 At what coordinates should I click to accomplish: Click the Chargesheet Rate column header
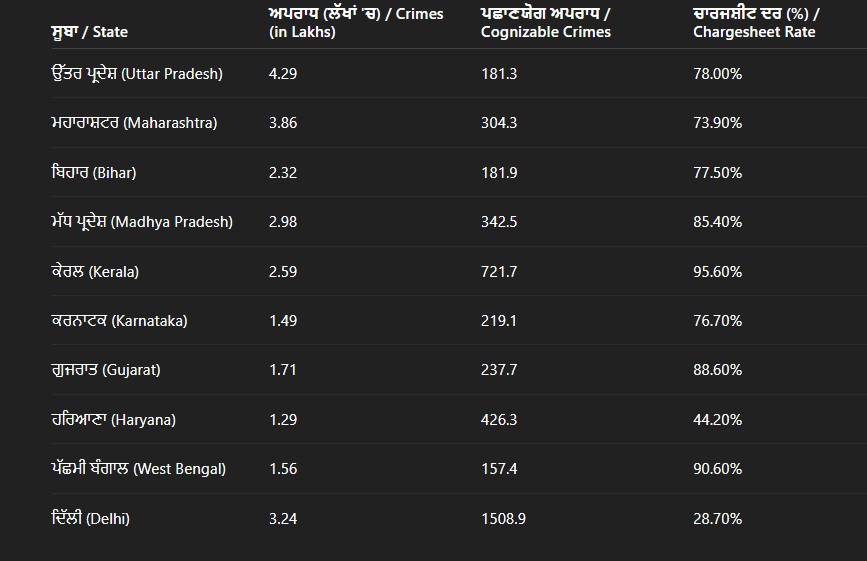click(754, 23)
